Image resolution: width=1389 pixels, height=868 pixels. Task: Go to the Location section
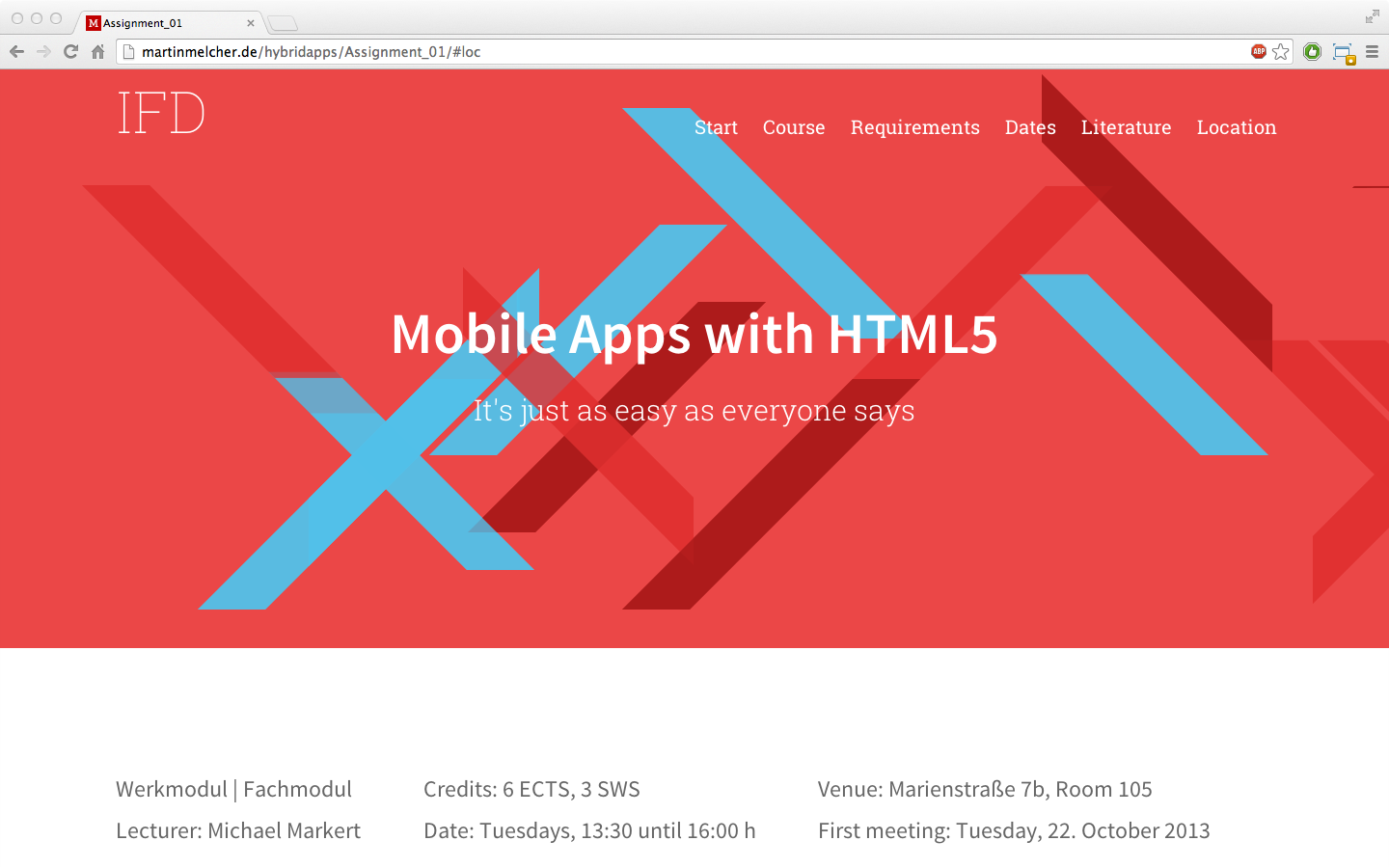pos(1236,127)
